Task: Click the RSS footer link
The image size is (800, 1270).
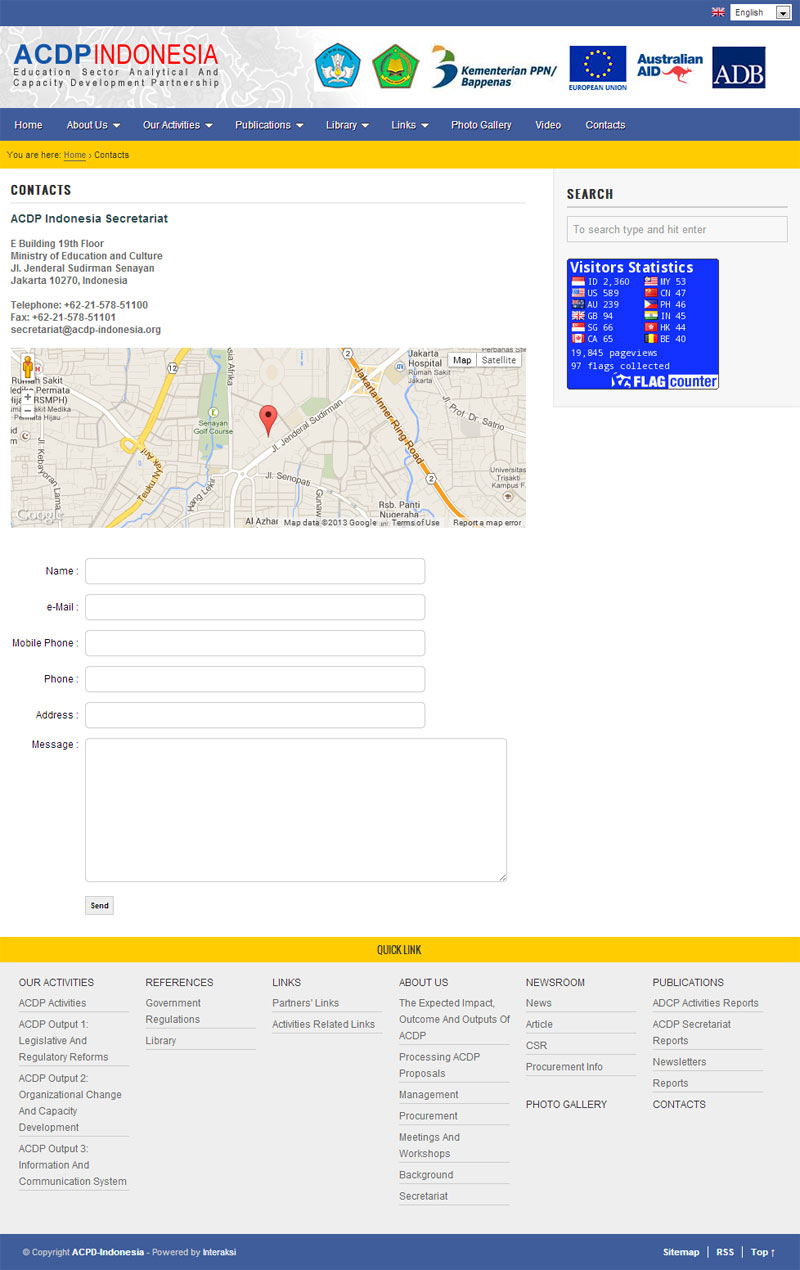Action: pos(725,1252)
